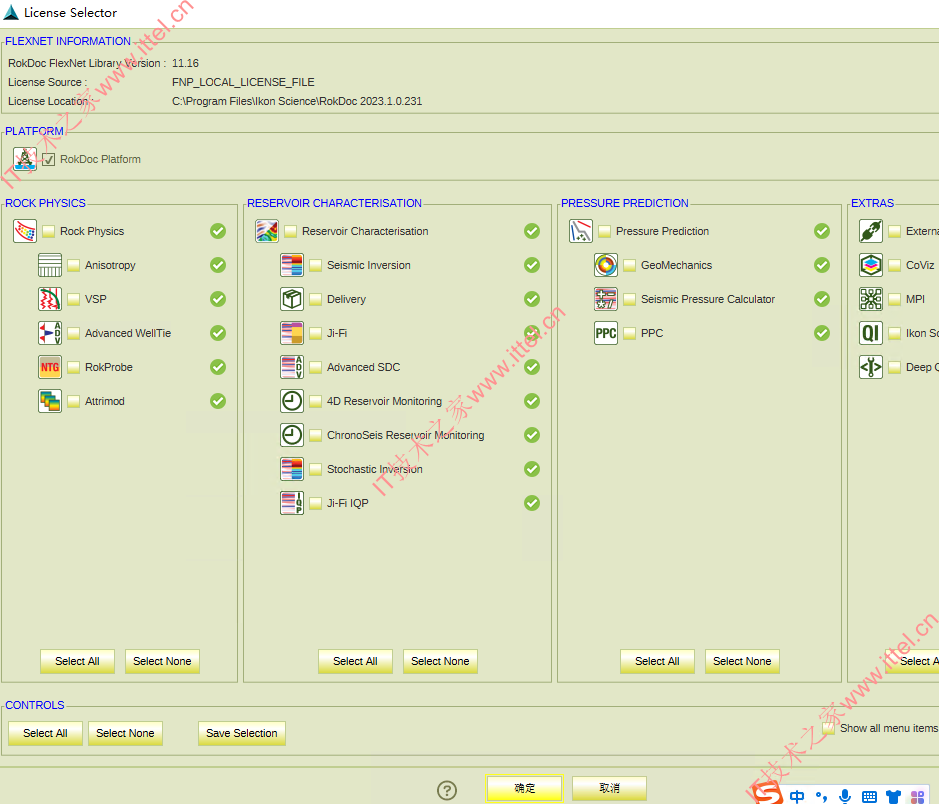Click the Advanced SDC icon
Screen dimensions: 939x804
292,368
